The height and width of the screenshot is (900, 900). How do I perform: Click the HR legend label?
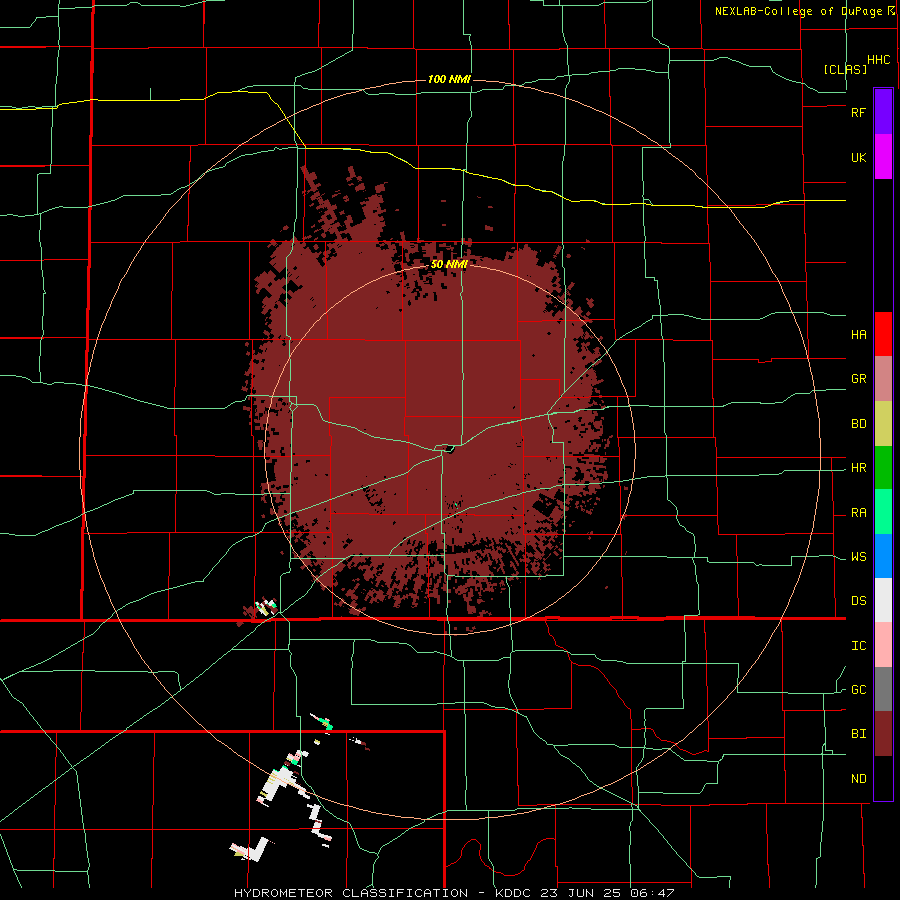(858, 468)
